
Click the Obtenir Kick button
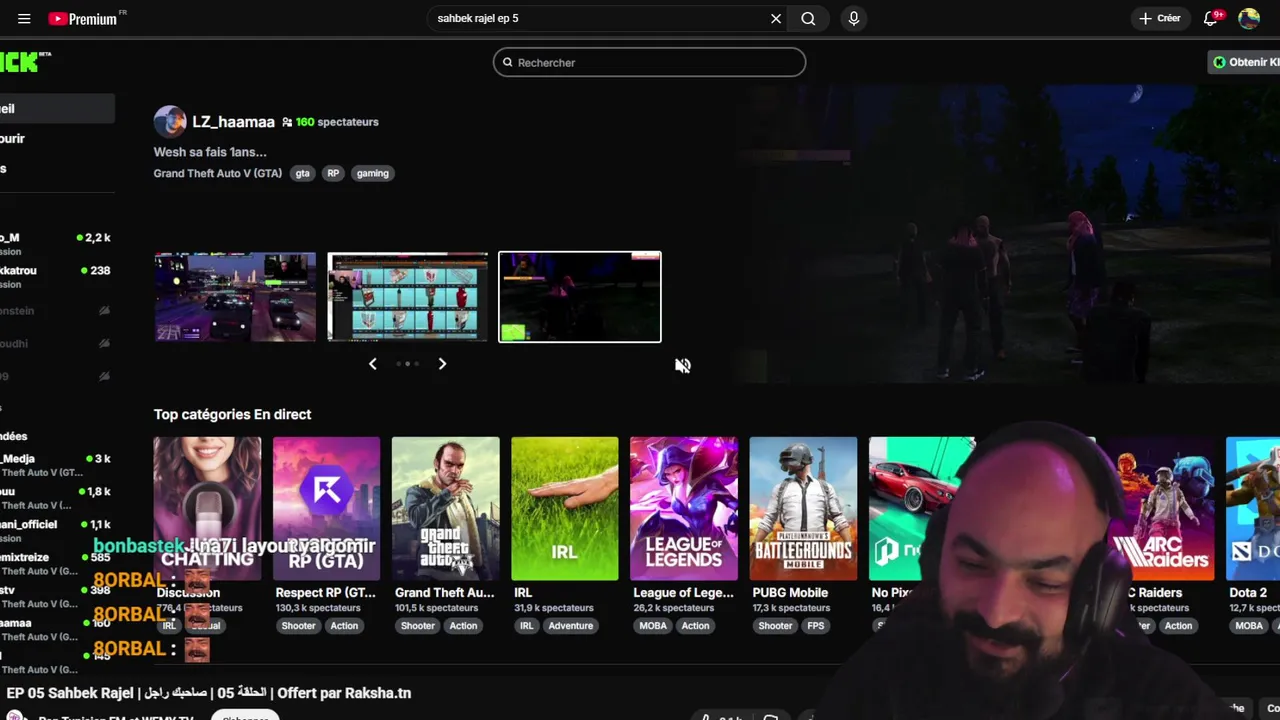tap(1244, 62)
